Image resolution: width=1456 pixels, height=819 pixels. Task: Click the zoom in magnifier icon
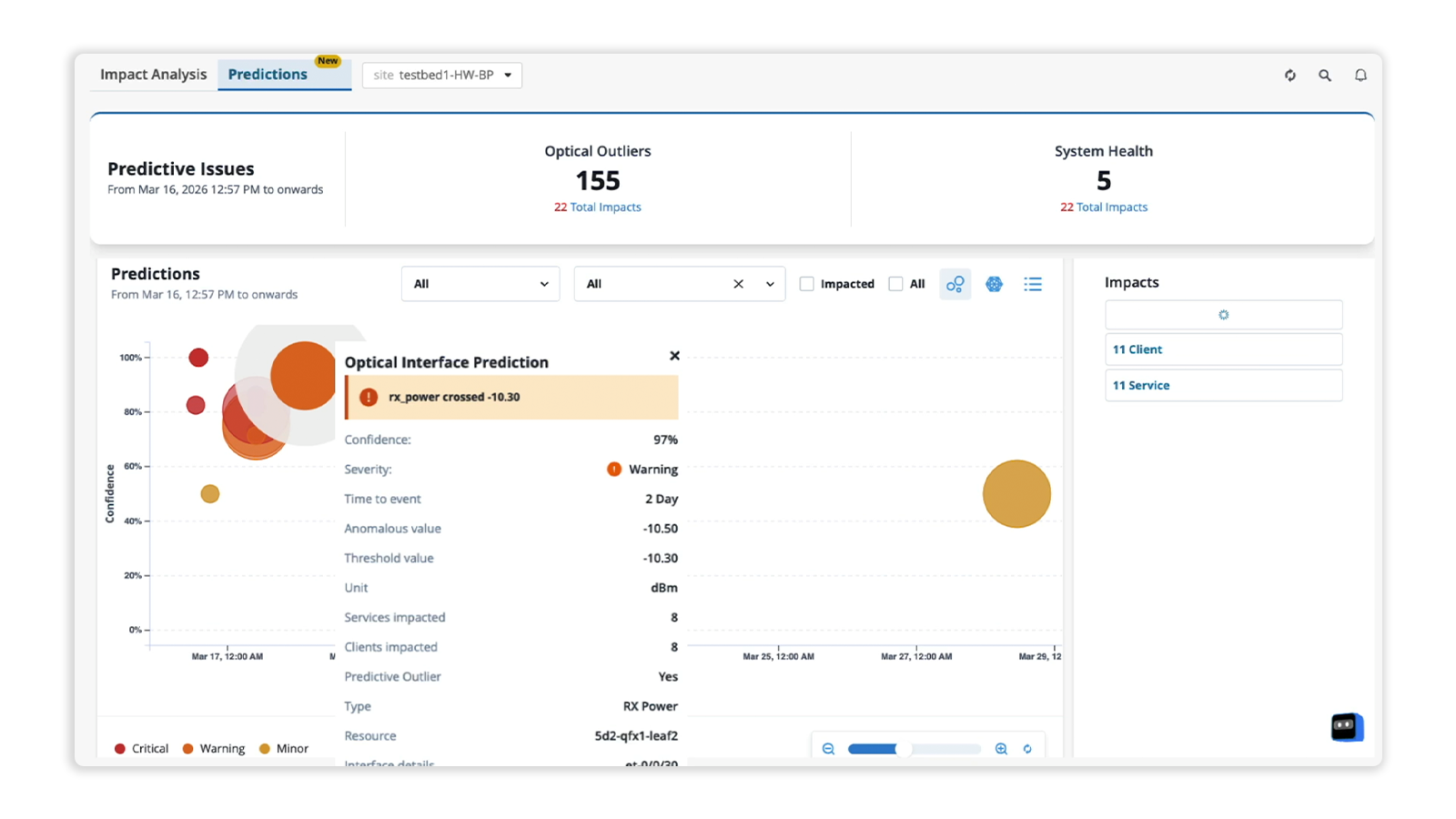pos(1001,749)
